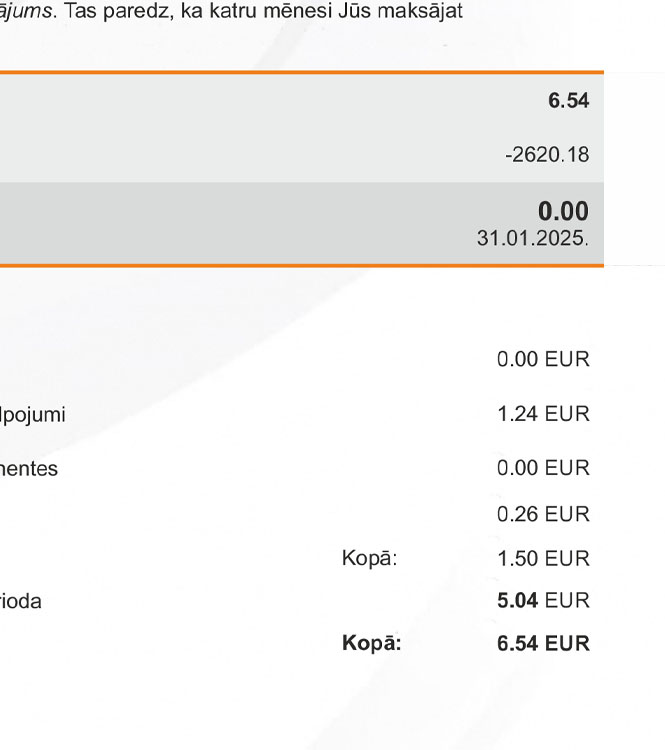Click the 0.00 EUR directly above 1.24 EUR

pyautogui.click(x=543, y=360)
